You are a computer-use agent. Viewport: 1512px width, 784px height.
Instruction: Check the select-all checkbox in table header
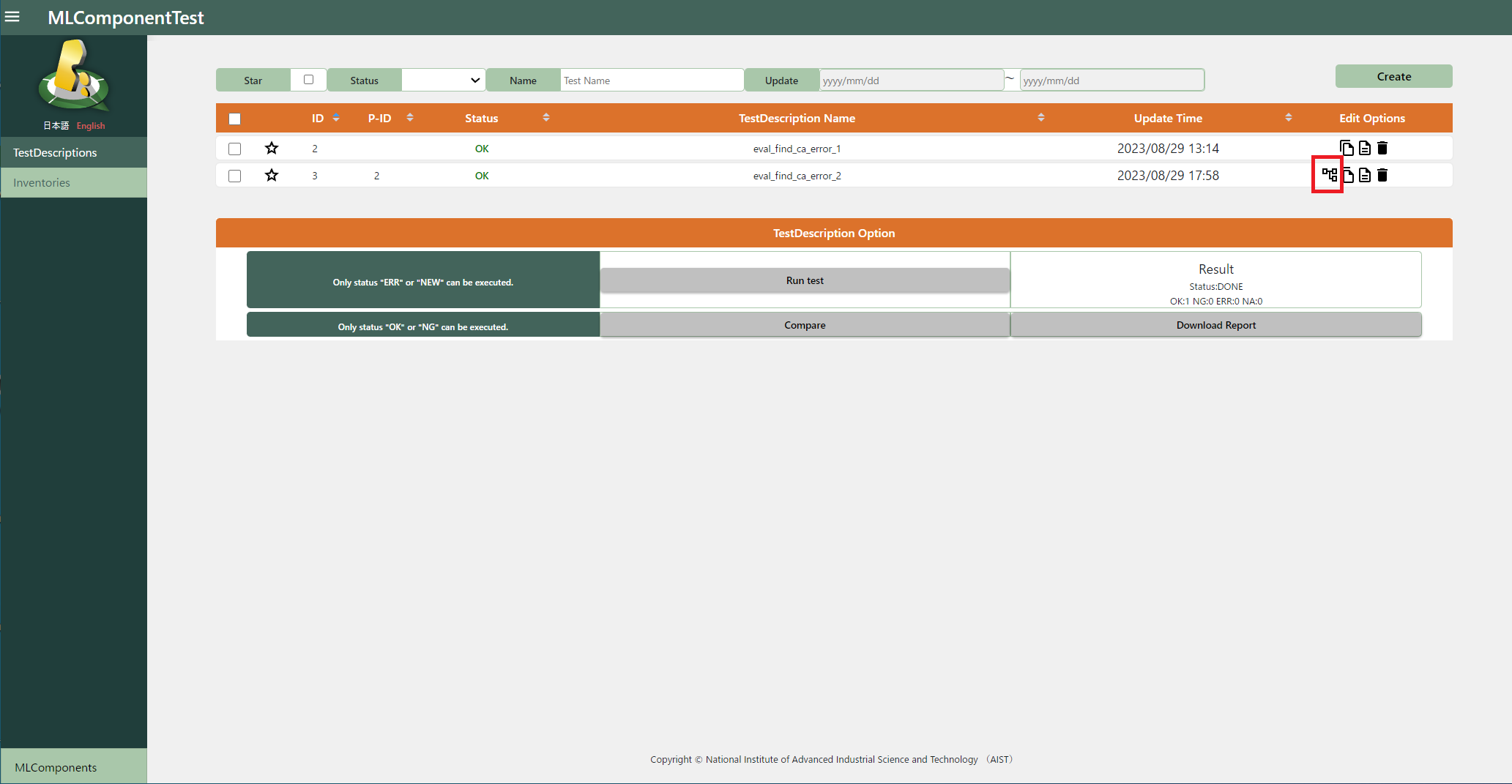coord(234,119)
